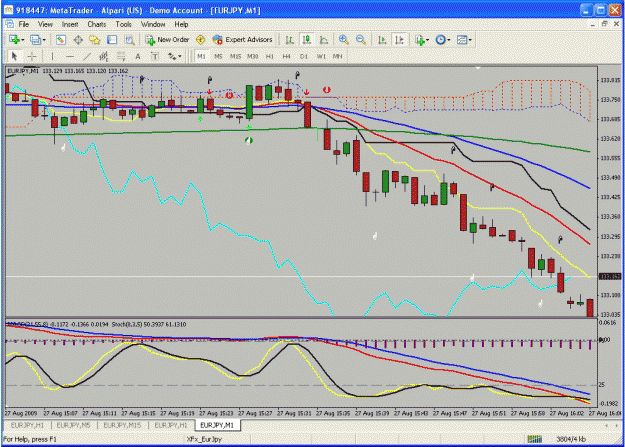Switch chart to M30 timeframe
This screenshot has height=447, width=625.
252,57
